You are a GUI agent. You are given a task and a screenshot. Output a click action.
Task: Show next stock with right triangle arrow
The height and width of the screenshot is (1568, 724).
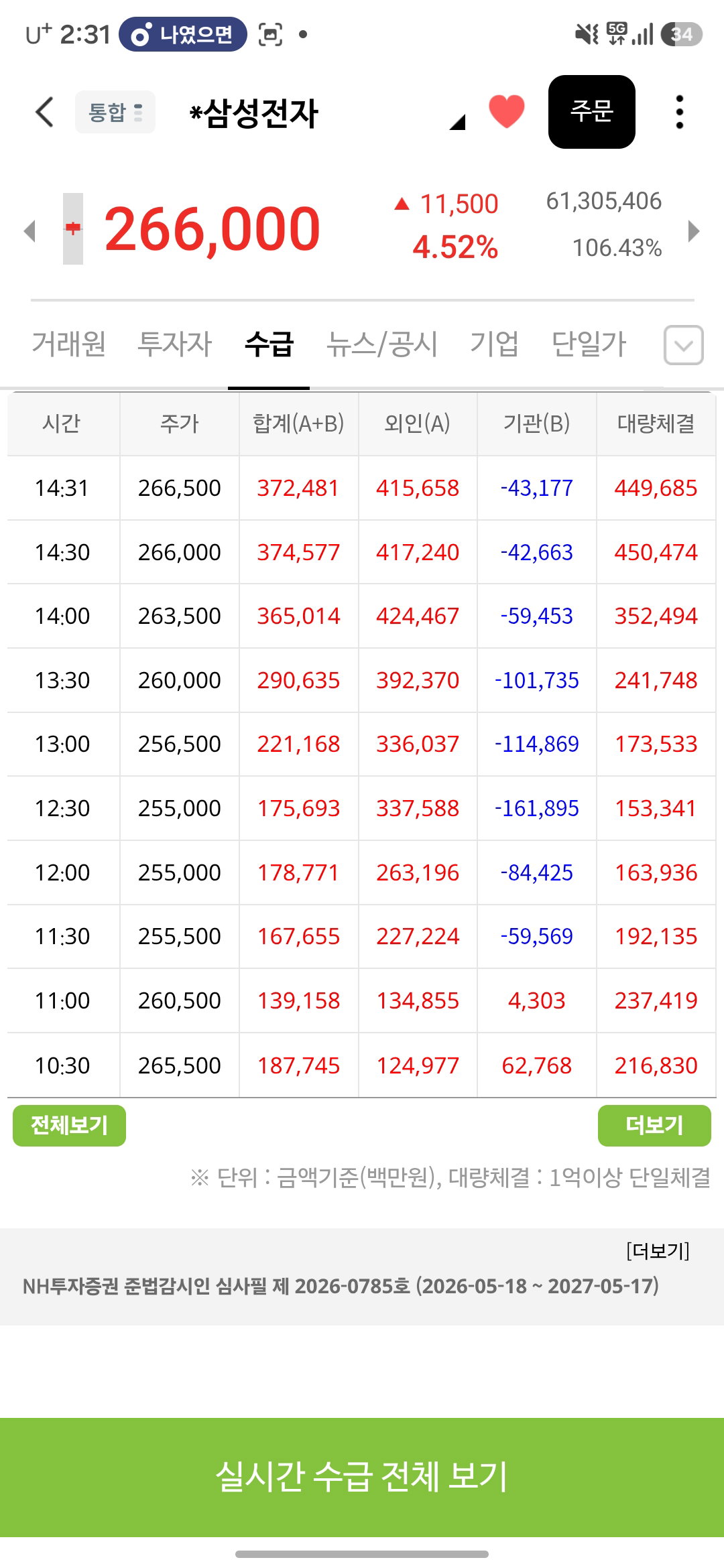tap(694, 231)
